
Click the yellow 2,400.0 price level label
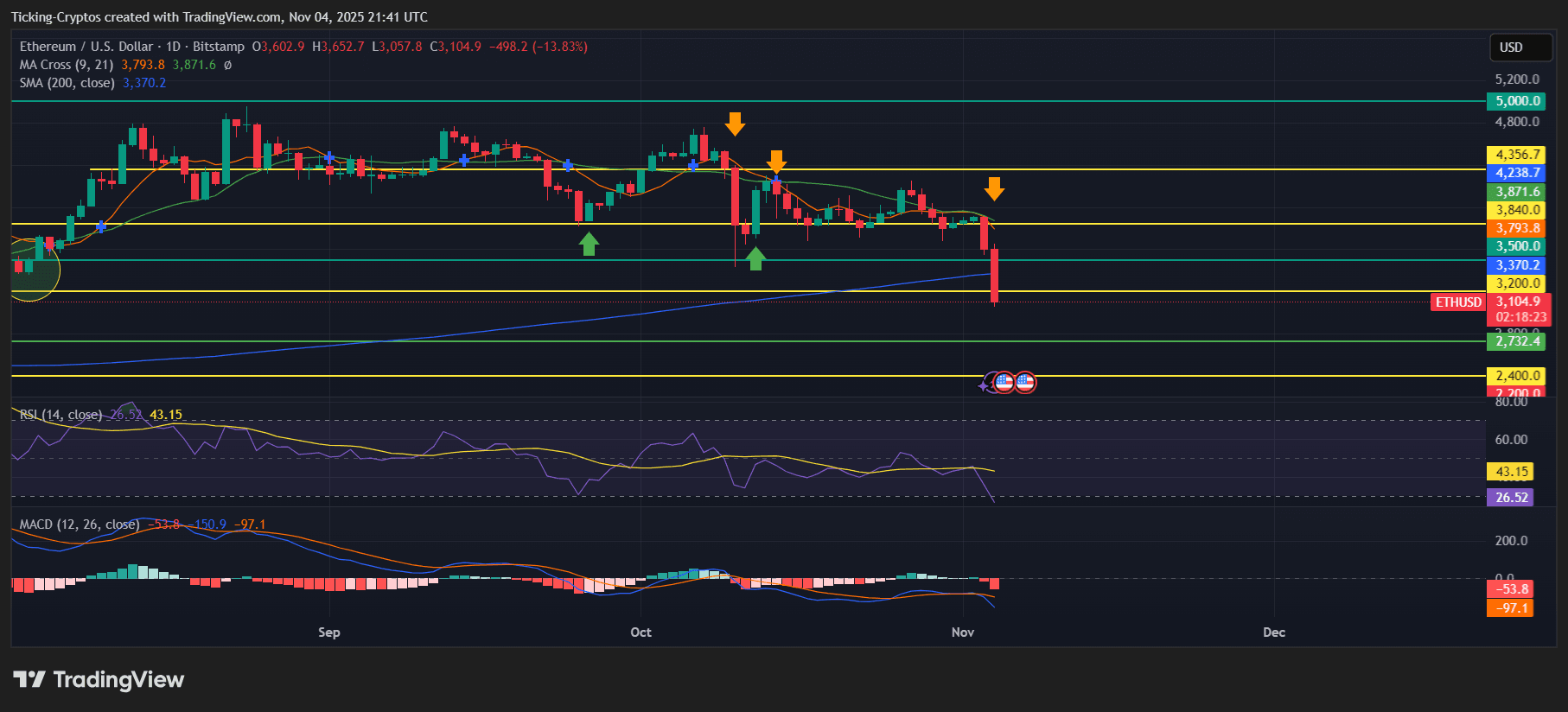1517,376
